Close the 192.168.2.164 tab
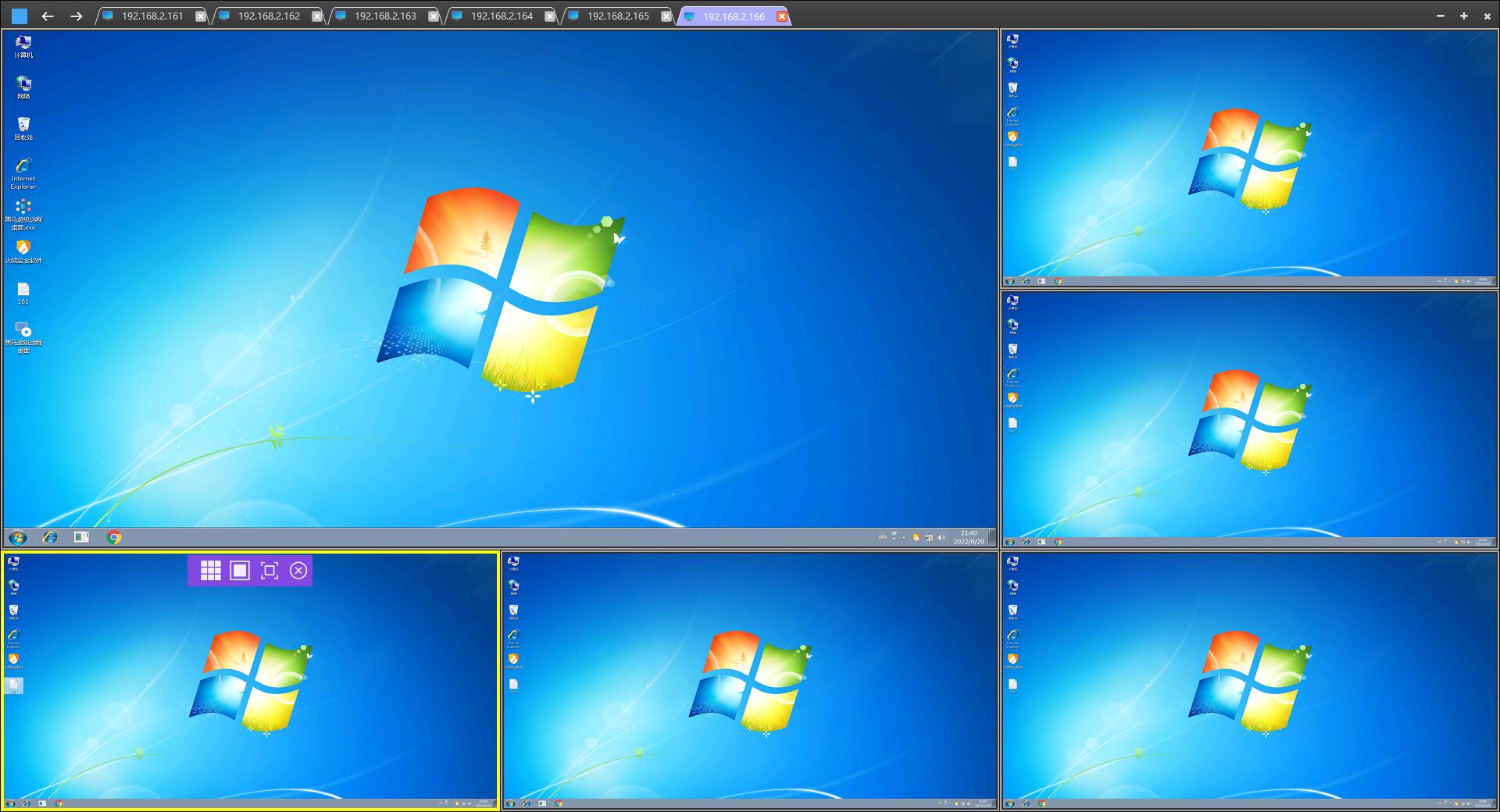 pyautogui.click(x=550, y=16)
